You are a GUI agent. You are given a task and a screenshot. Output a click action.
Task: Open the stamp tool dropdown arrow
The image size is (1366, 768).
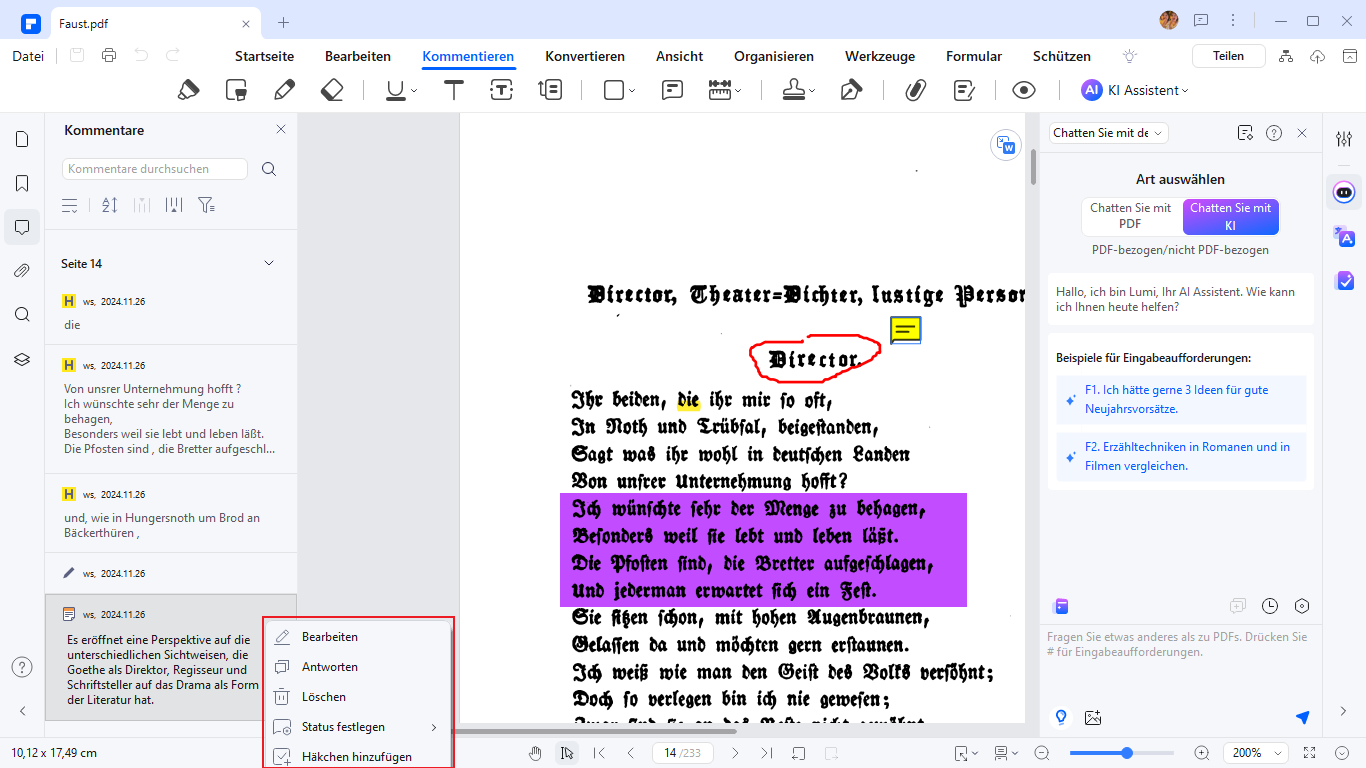pos(812,91)
